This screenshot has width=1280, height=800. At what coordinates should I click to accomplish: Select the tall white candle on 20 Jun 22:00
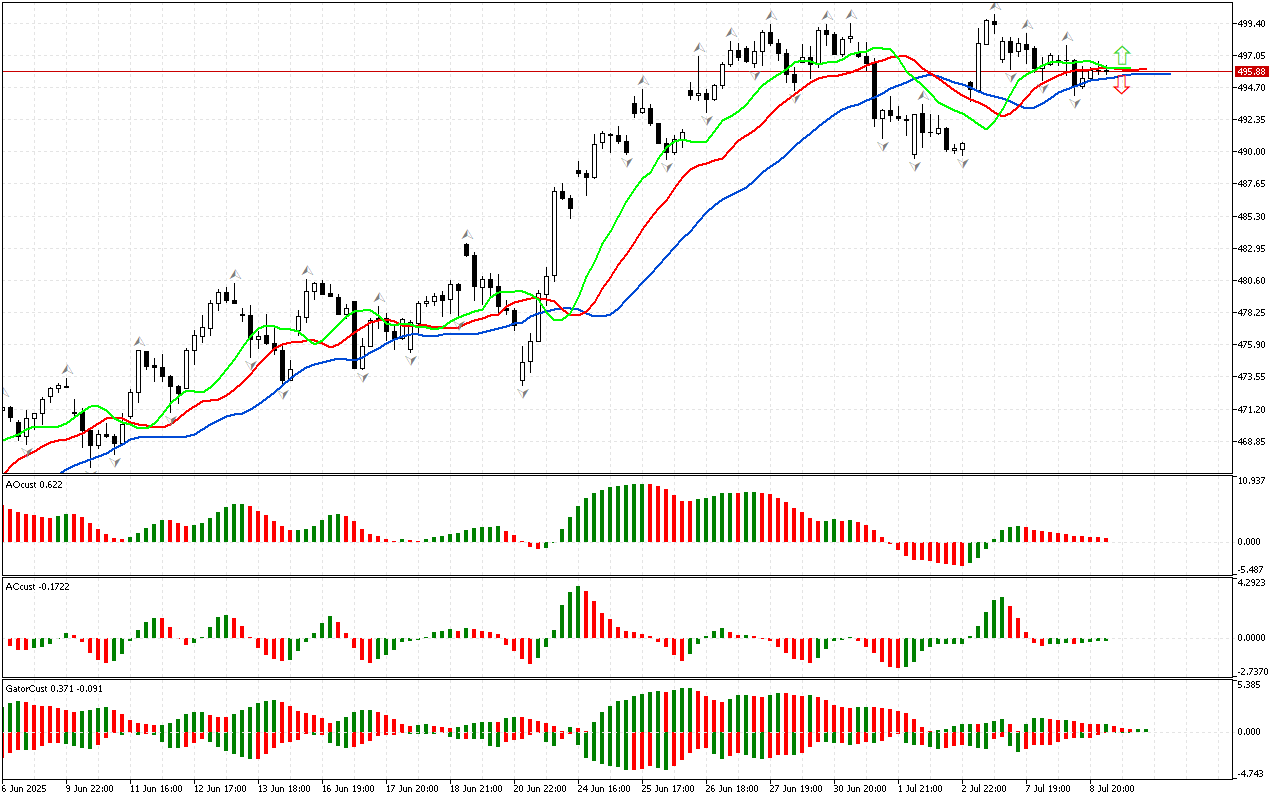click(555, 233)
